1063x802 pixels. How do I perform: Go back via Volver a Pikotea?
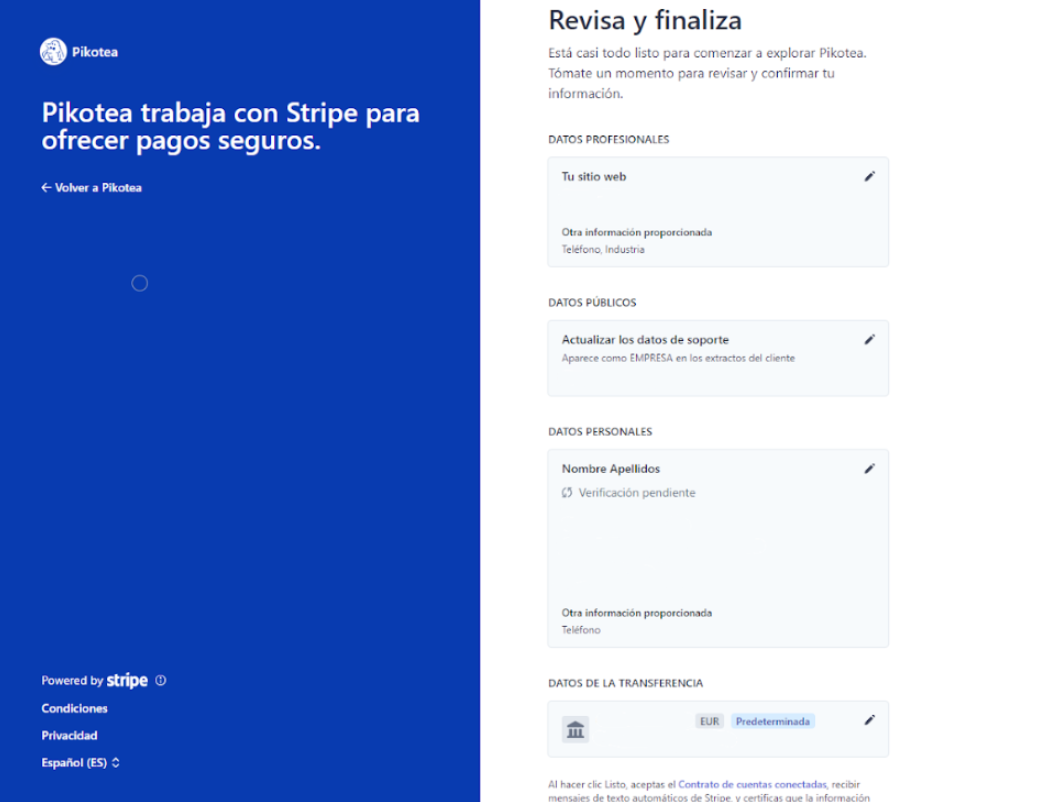[x=92, y=188]
